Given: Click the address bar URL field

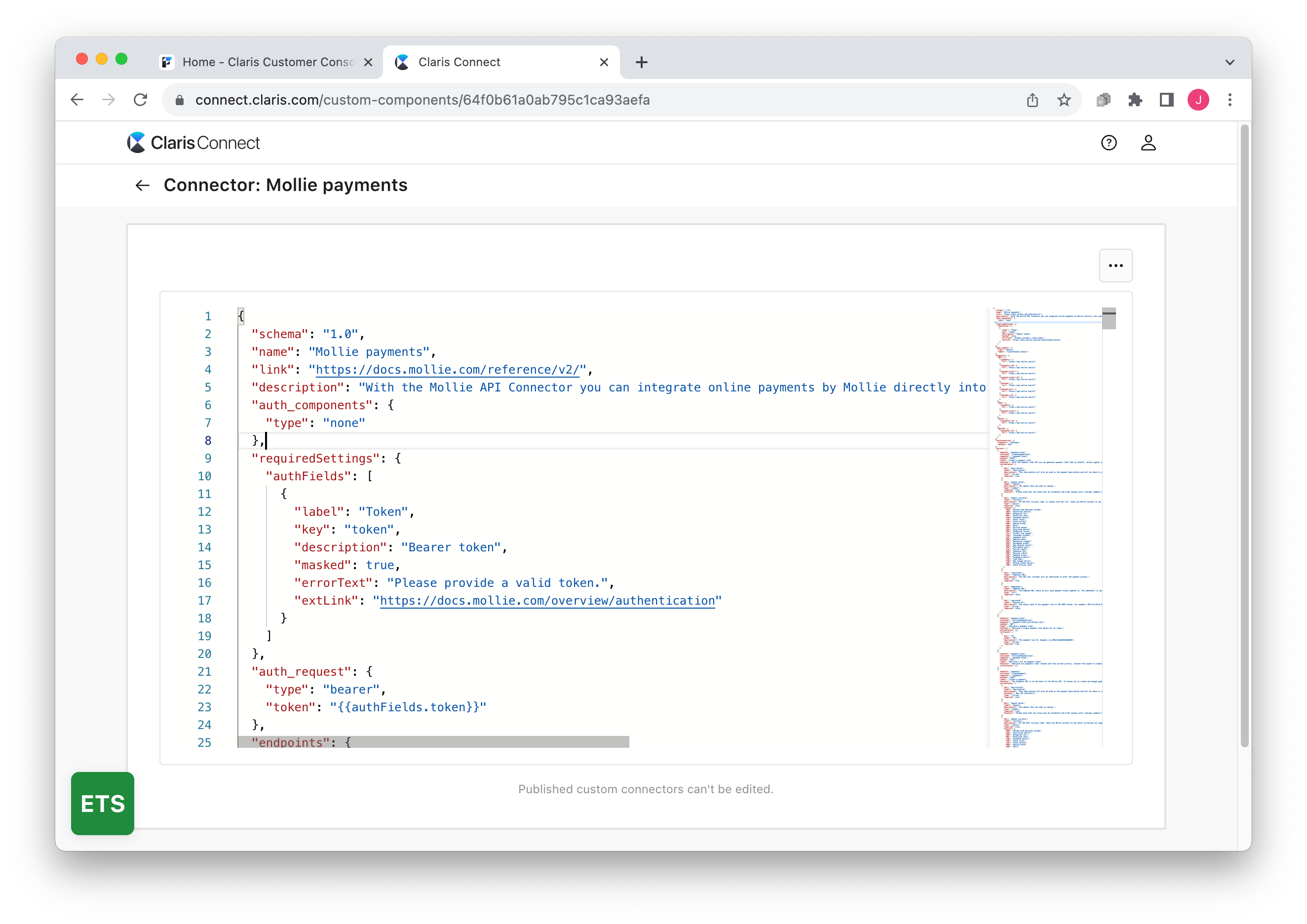Looking at the screenshot, I should point(422,100).
